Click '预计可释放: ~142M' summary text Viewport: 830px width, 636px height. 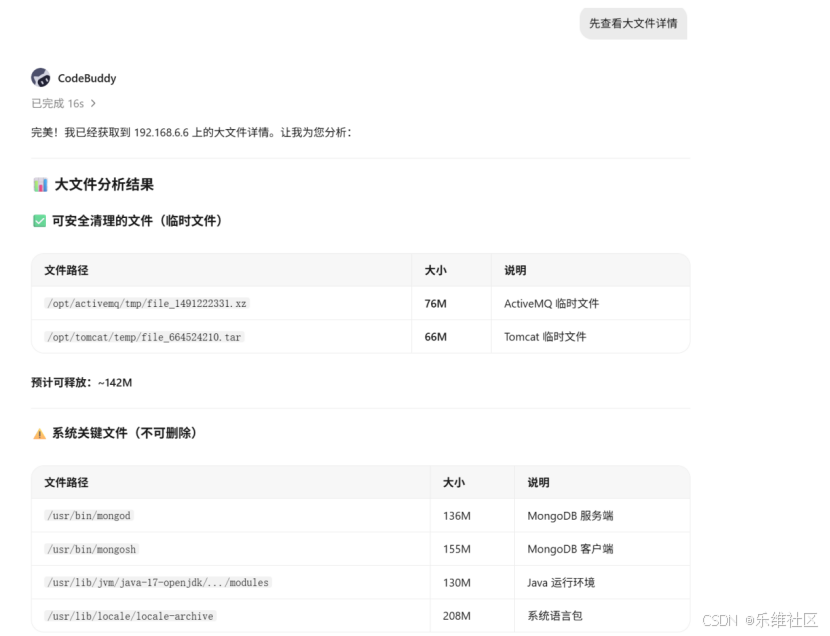[x=82, y=383]
